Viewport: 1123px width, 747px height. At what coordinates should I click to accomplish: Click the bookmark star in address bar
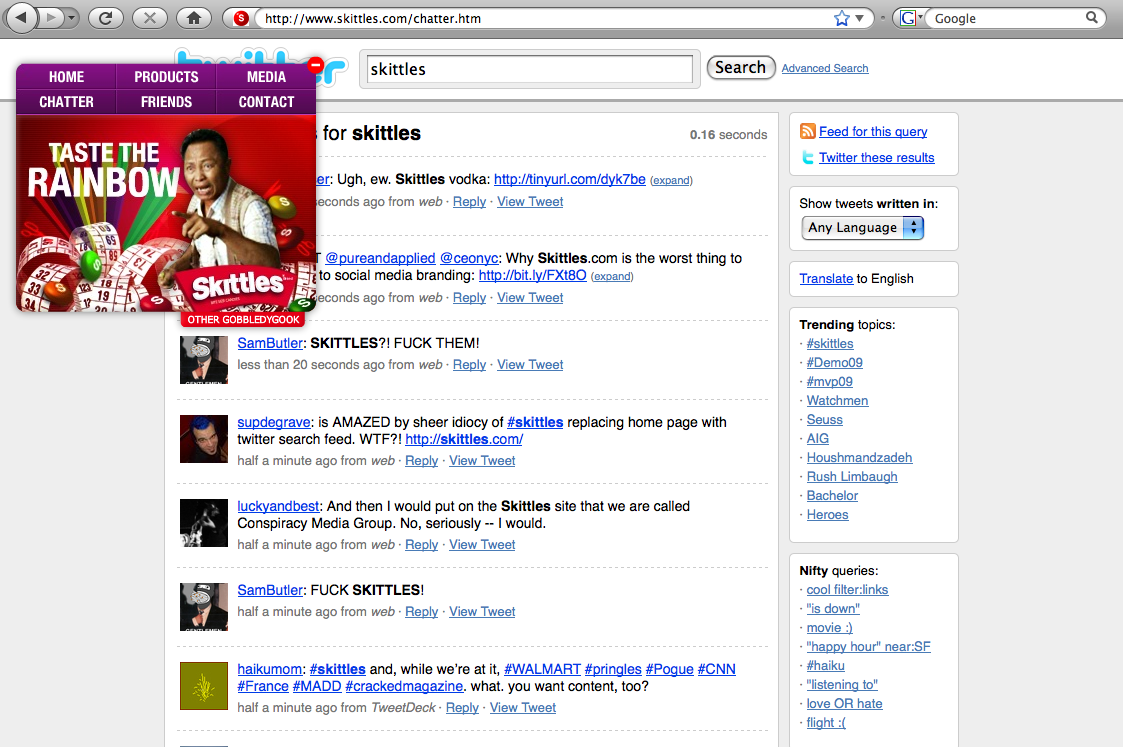(842, 18)
